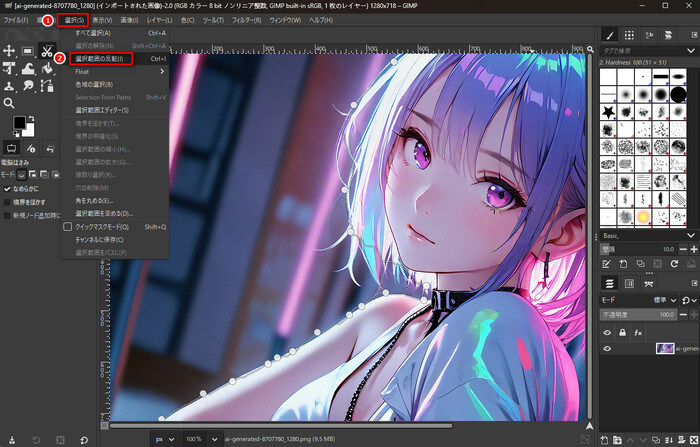Click the Create new brush icon
This screenshot has height=447, width=700.
pos(623,264)
